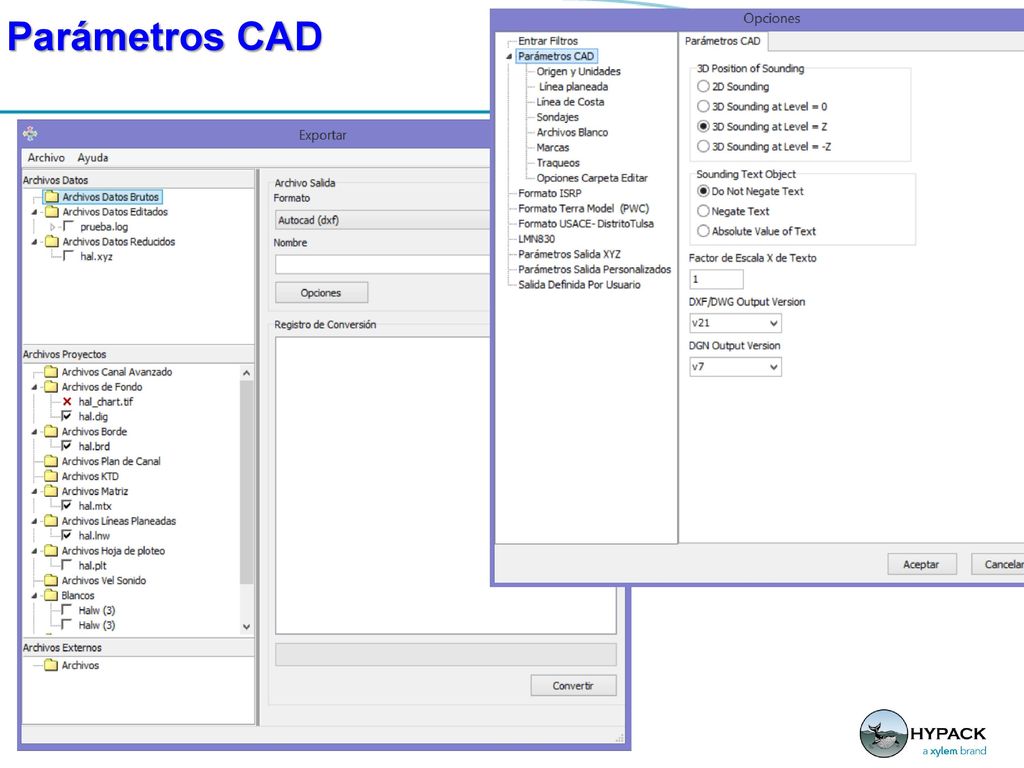1024x768 pixels.
Task: Select Parámetros Salida XYZ tree entry
Action: point(569,254)
